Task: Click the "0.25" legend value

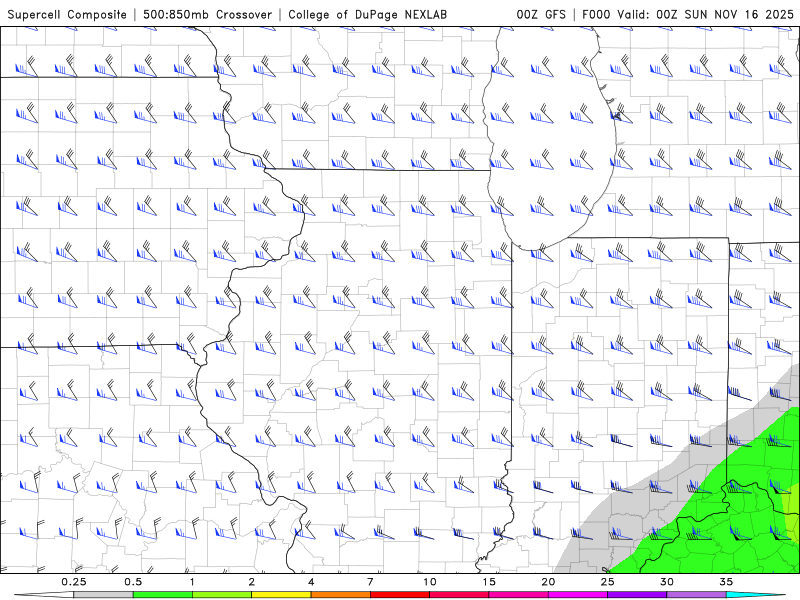Action: click(x=74, y=582)
